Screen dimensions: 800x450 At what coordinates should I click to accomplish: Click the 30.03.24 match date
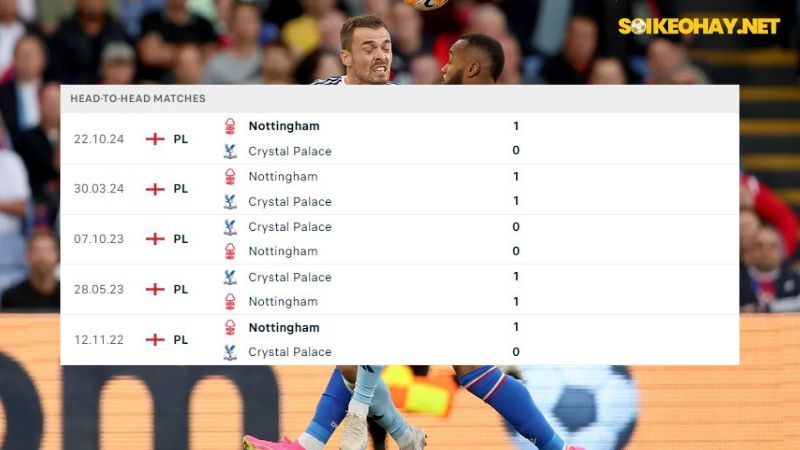pos(99,189)
